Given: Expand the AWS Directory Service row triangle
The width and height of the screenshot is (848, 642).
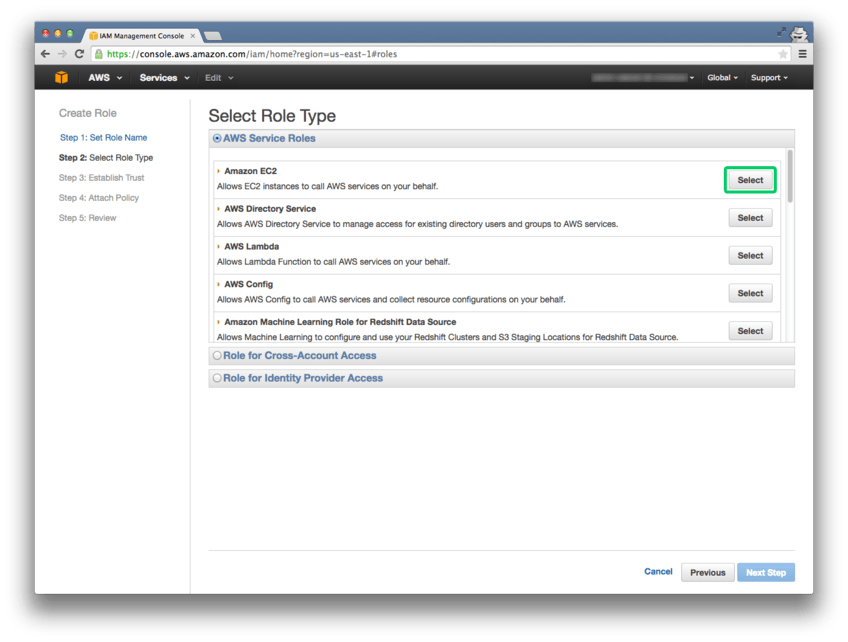Looking at the screenshot, I should [218, 209].
